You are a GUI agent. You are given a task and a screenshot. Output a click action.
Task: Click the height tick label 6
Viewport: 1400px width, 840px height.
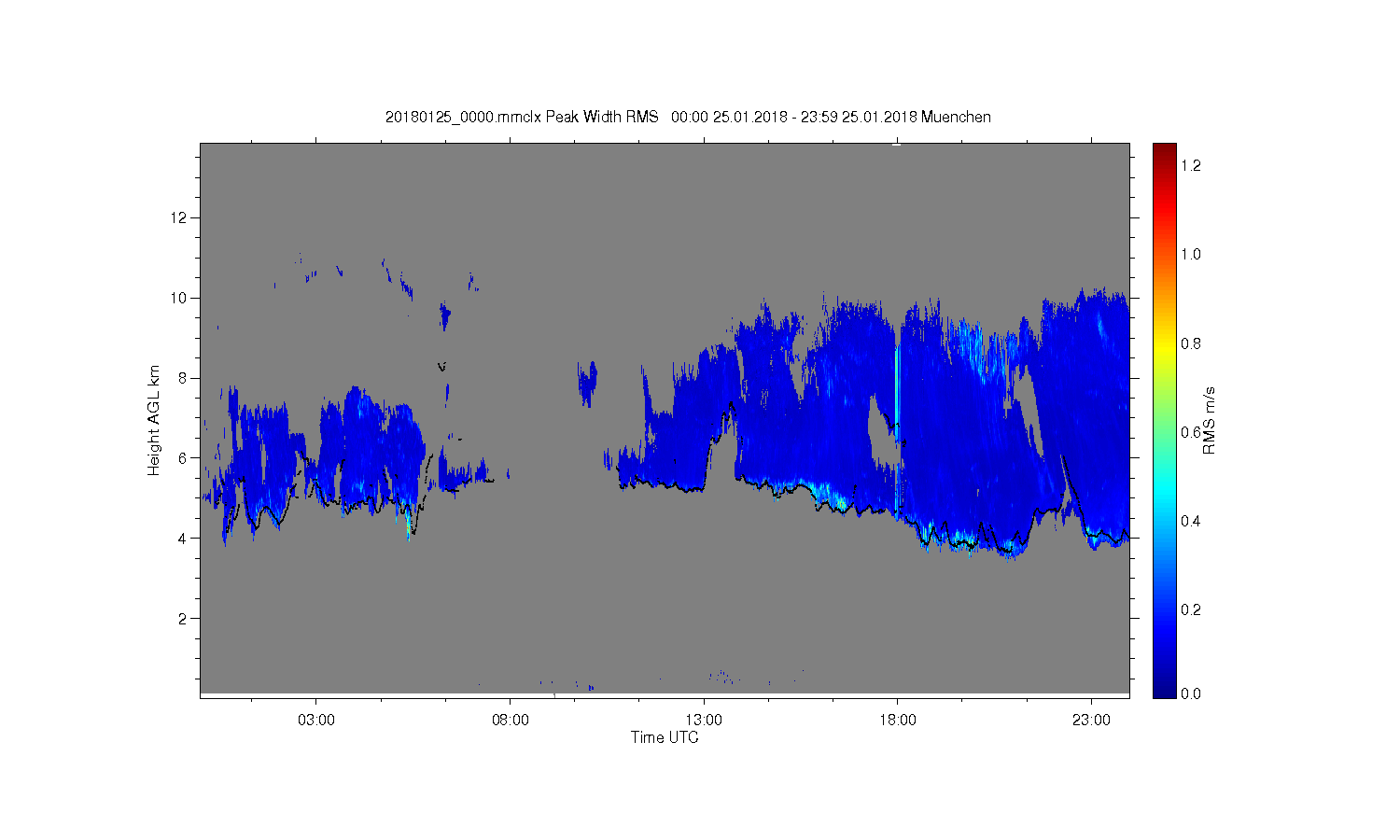184,458
